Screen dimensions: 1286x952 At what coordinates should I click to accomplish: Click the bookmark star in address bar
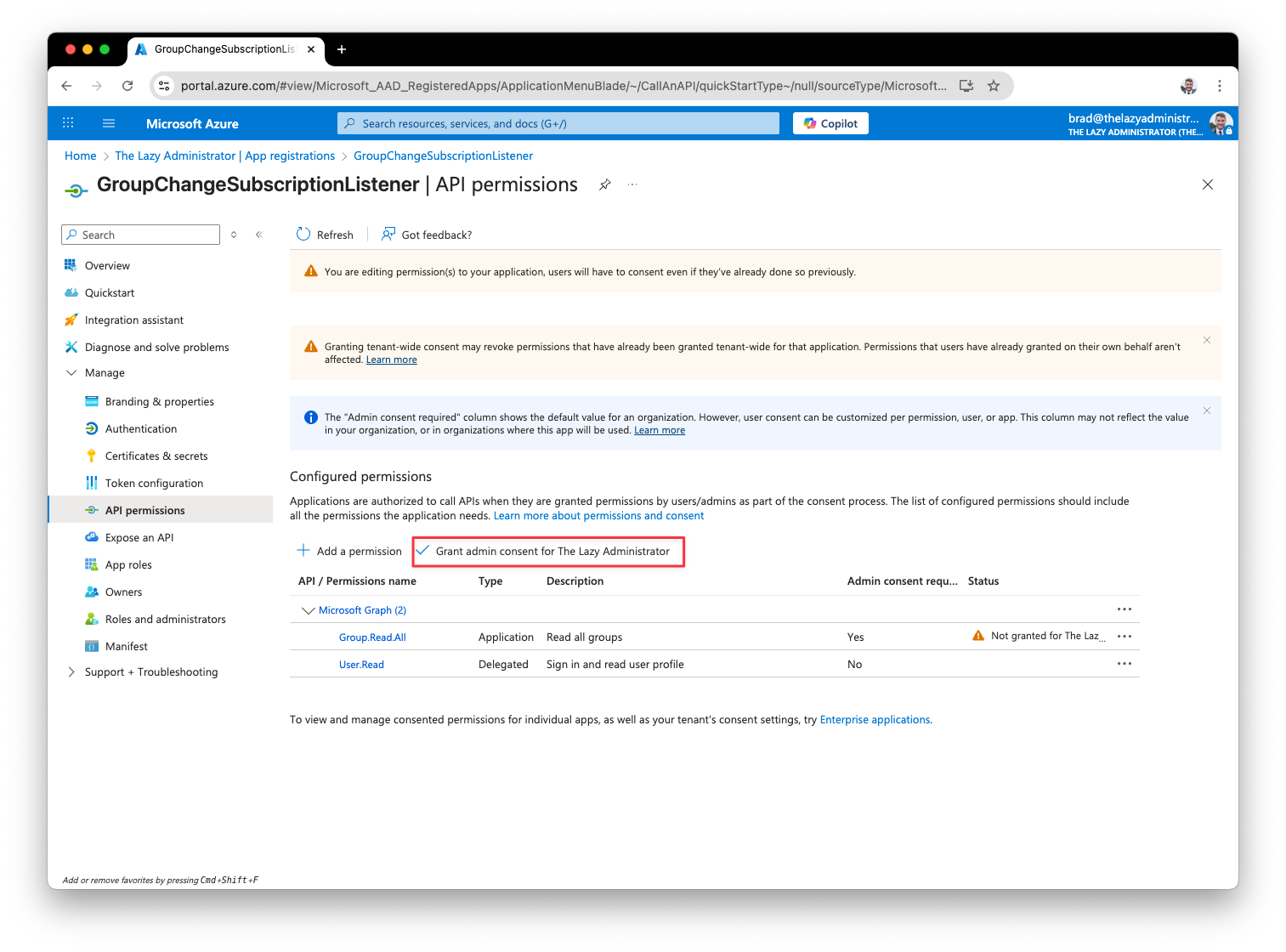994,86
